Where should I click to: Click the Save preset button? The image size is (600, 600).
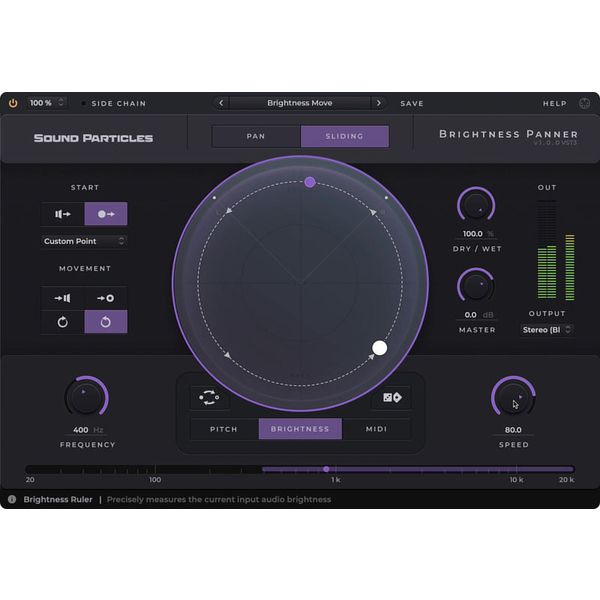coord(412,103)
